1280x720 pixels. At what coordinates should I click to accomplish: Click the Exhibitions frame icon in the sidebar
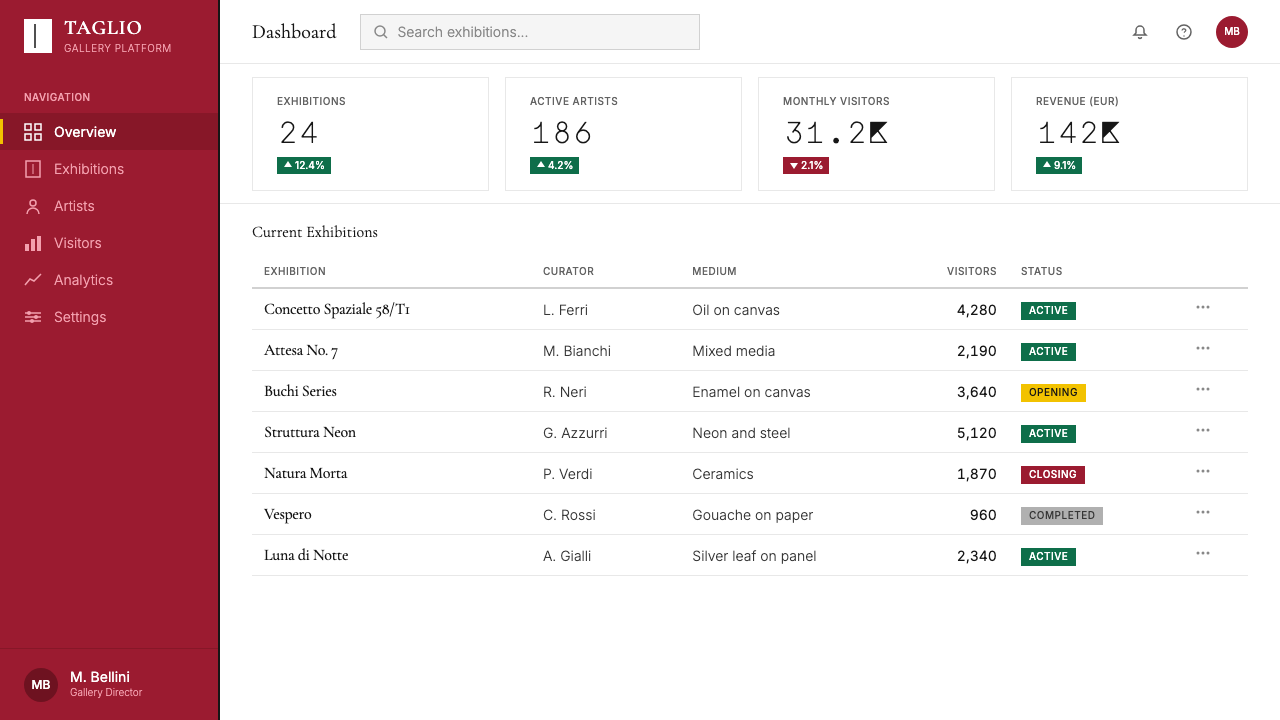pos(33,169)
